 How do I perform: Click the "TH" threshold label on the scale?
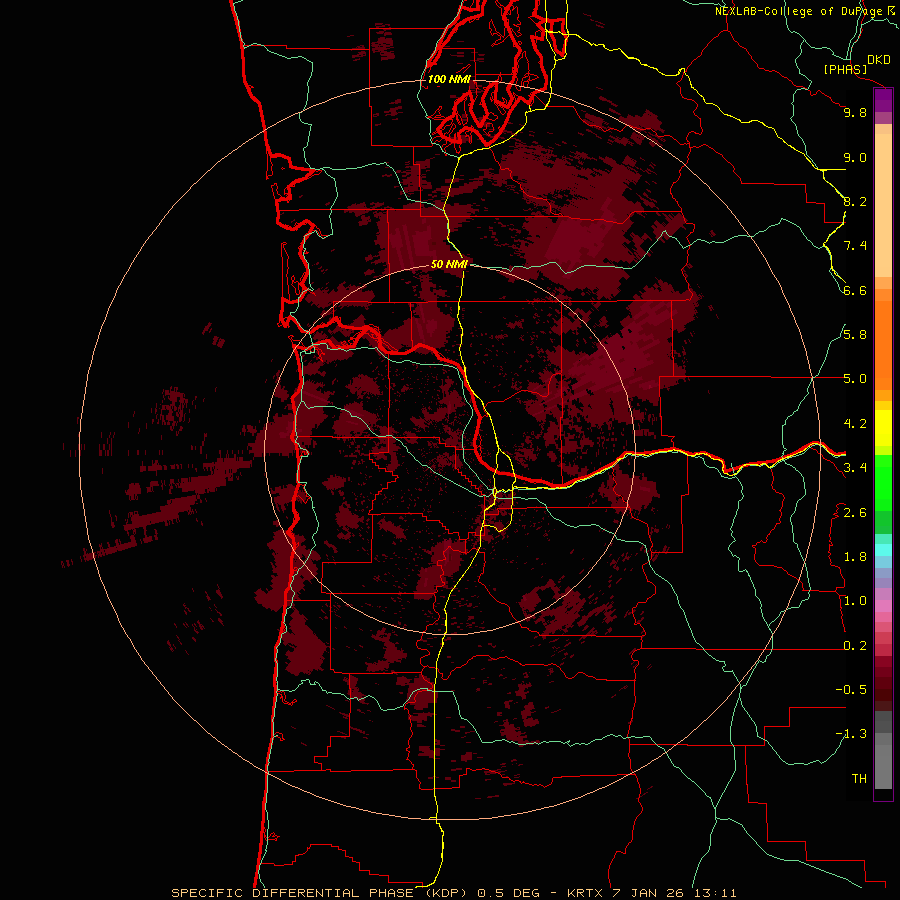pyautogui.click(x=859, y=779)
